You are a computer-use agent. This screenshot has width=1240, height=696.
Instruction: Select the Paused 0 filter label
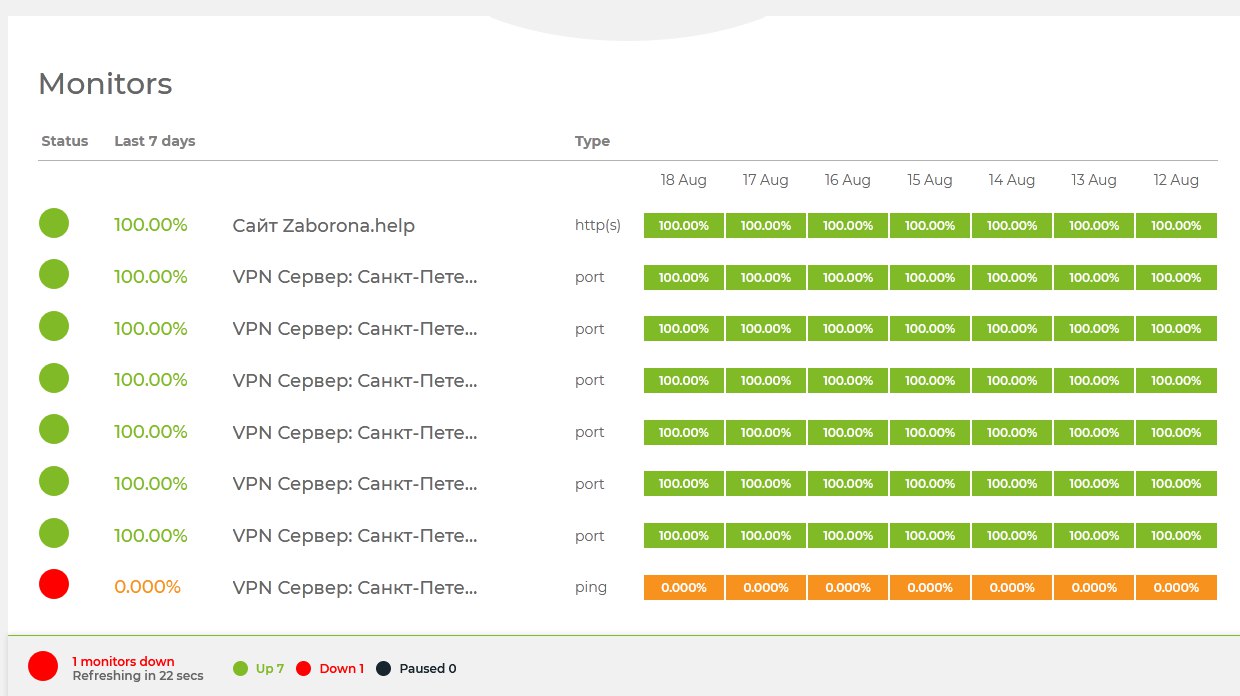[428, 668]
